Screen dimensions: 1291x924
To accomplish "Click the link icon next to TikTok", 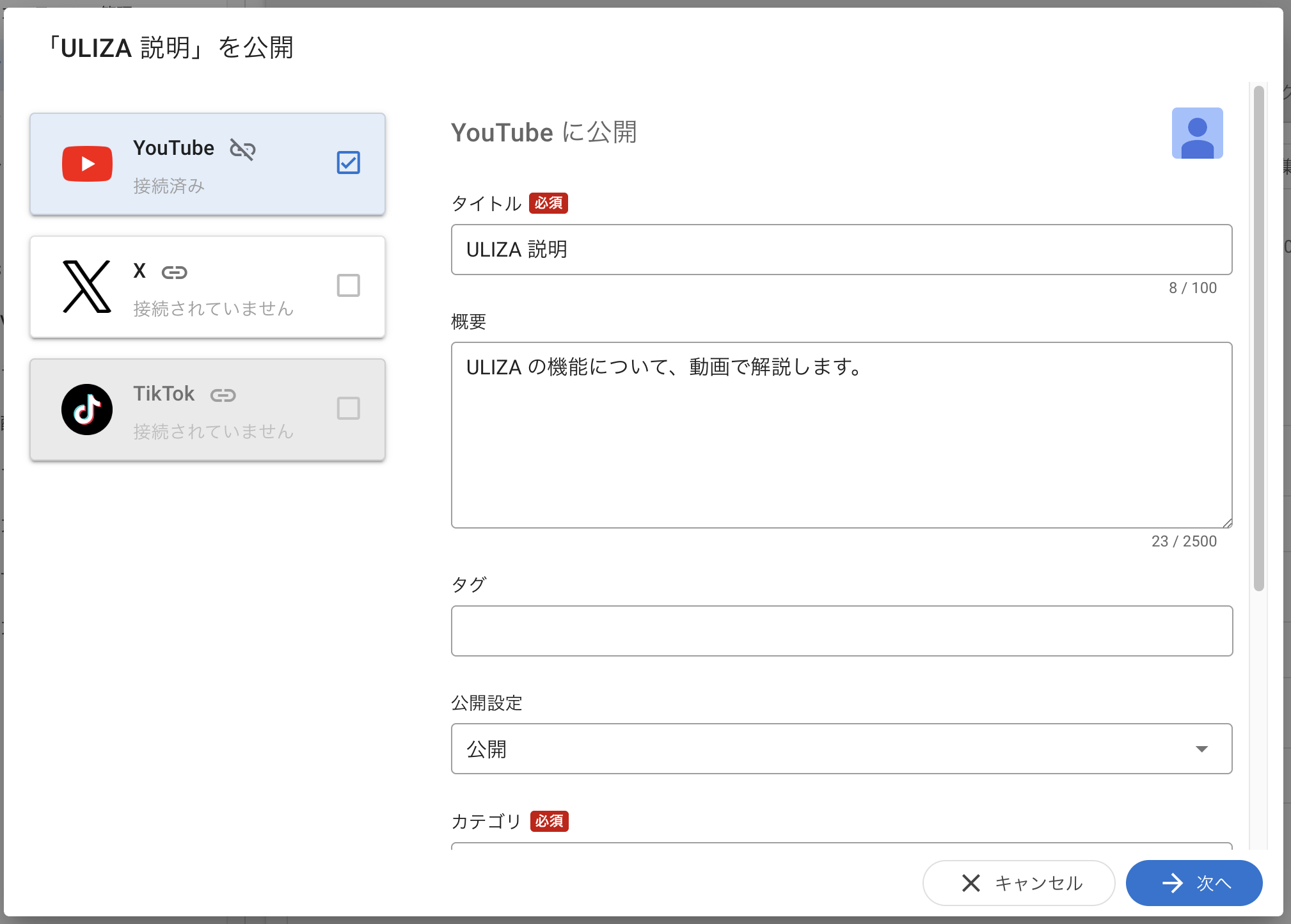I will tap(223, 395).
